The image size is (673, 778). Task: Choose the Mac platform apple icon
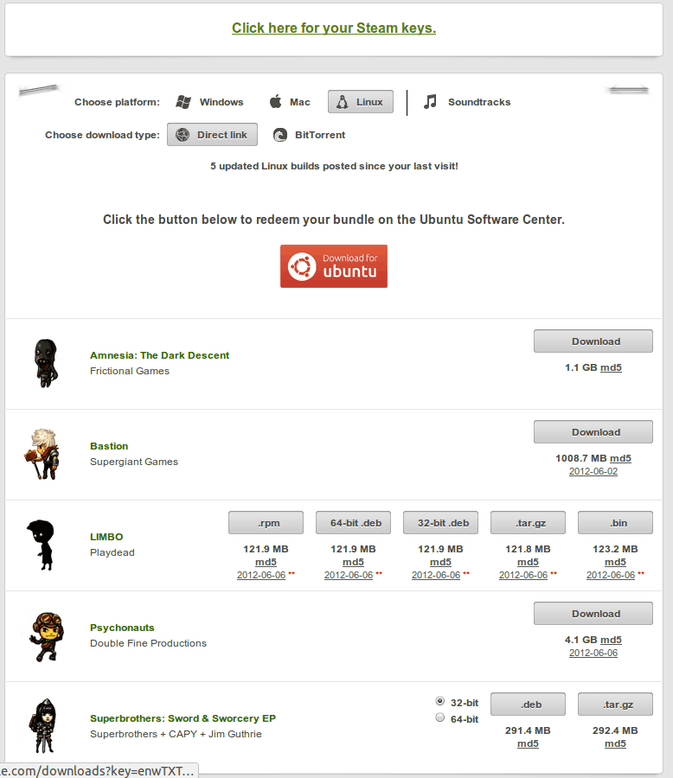(x=275, y=102)
